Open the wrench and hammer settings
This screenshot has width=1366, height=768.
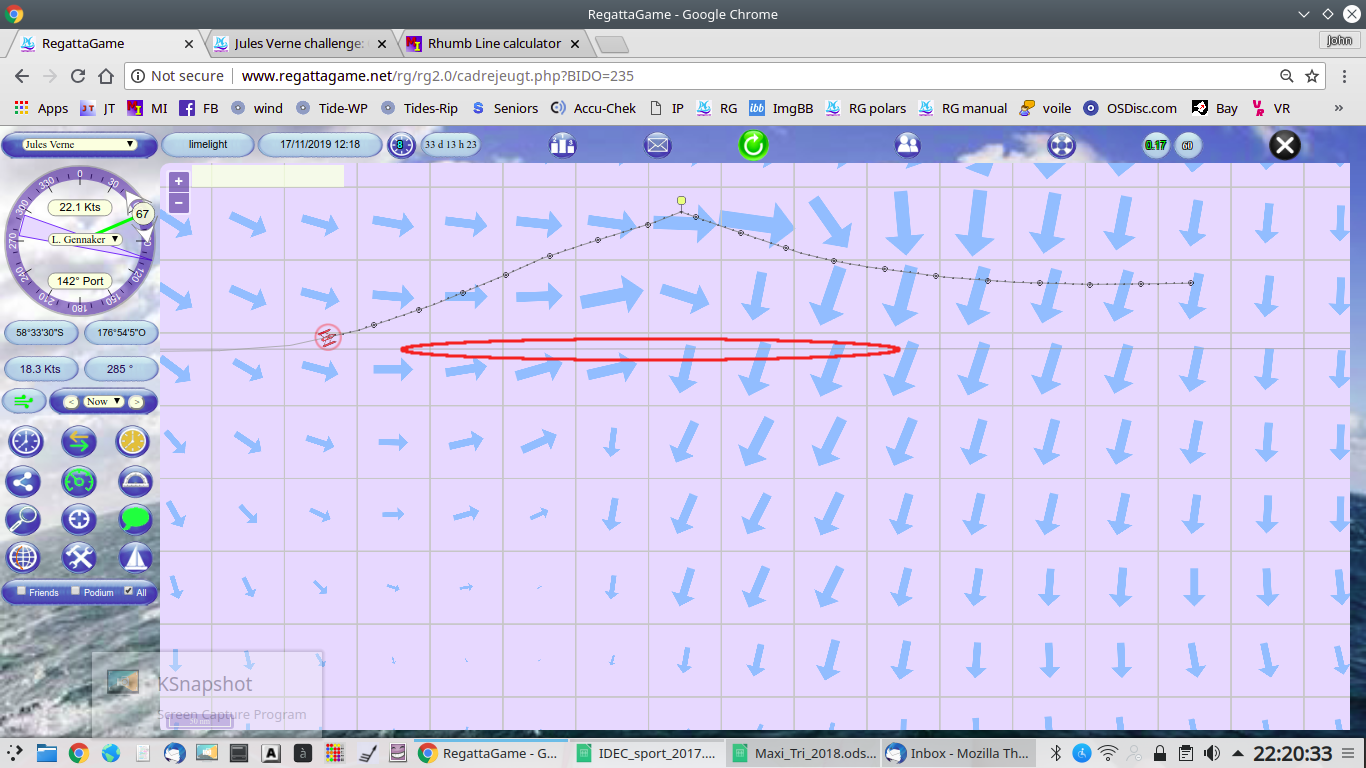tap(78, 557)
